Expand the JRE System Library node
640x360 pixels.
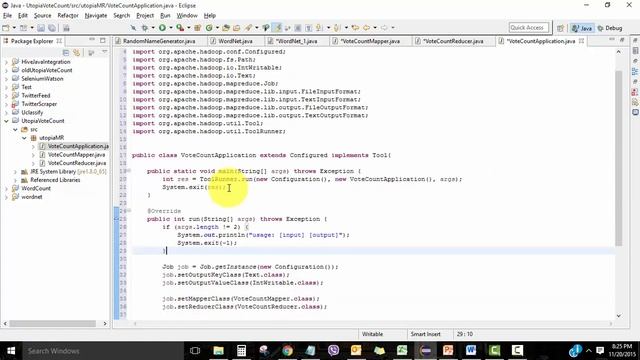click(16, 172)
